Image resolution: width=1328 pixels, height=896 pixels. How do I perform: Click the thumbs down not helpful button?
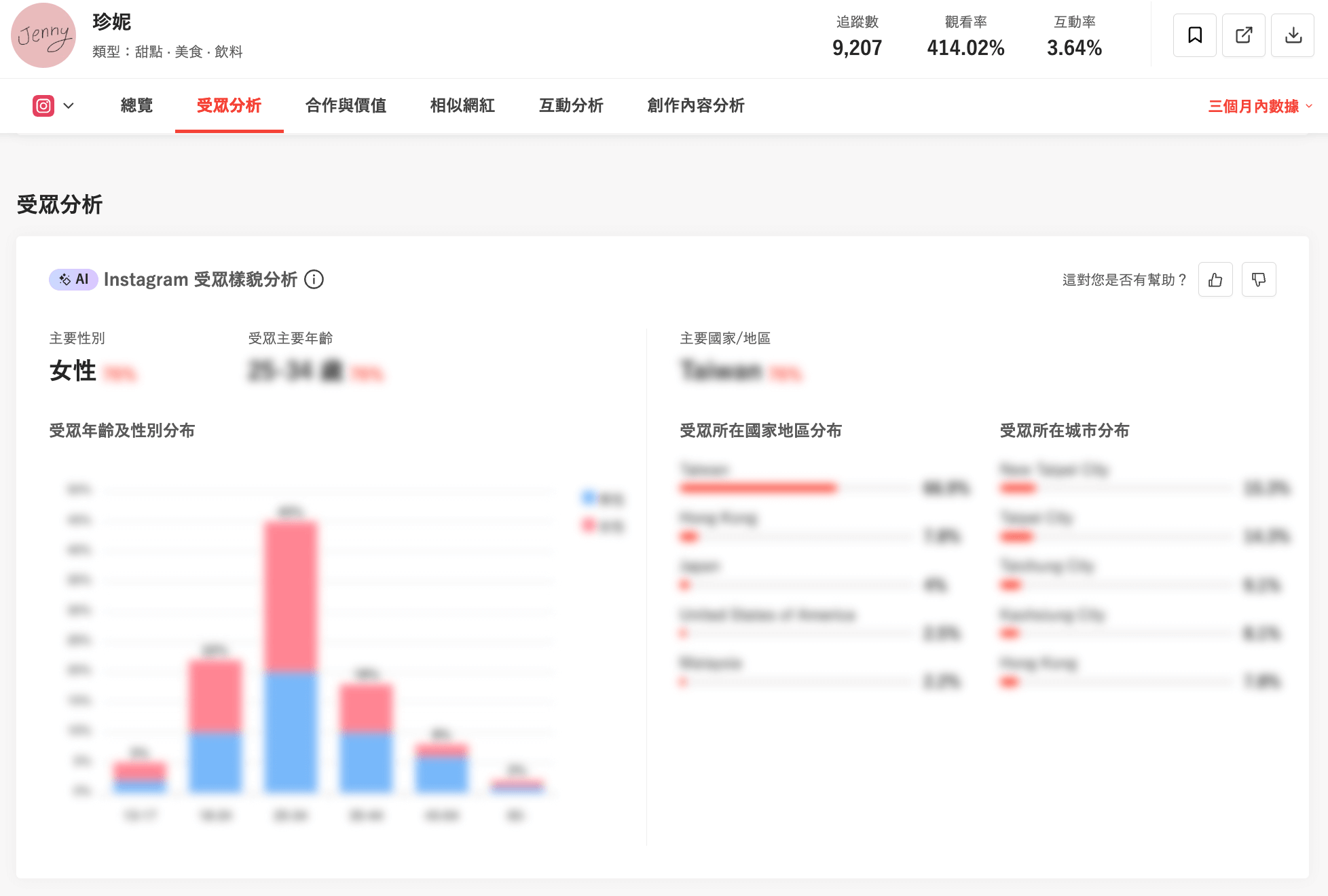point(1259,280)
